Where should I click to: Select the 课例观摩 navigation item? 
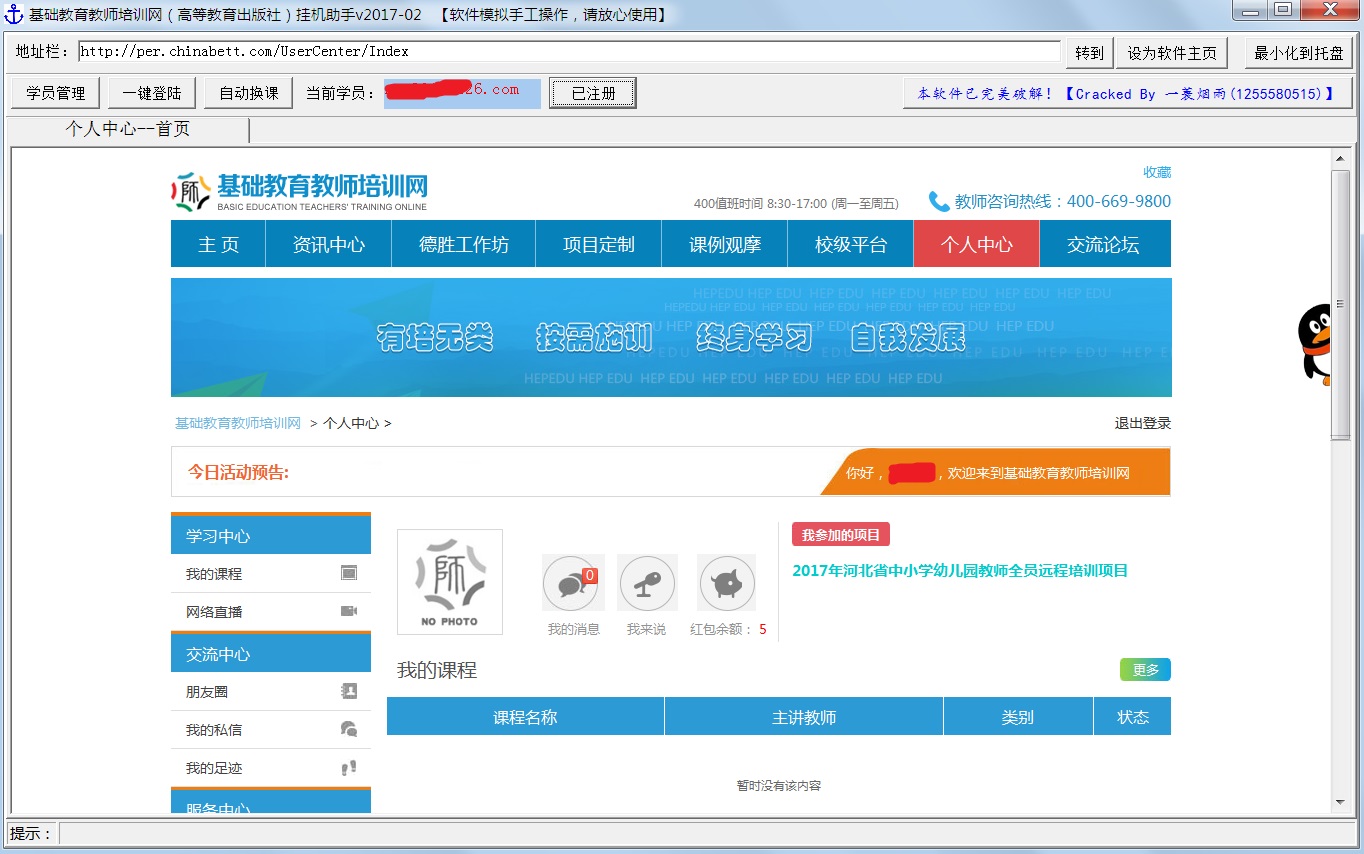[x=724, y=244]
